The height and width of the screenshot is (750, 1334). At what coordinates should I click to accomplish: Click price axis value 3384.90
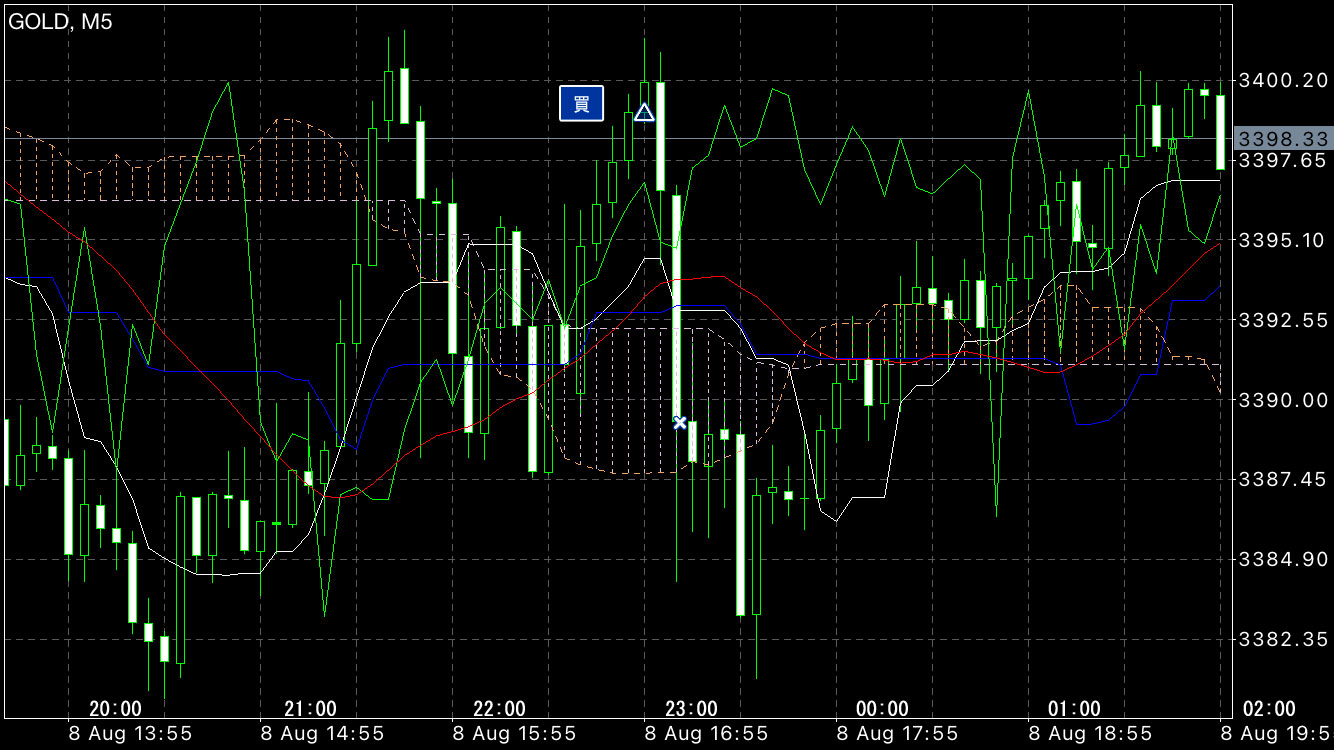coord(1281,559)
